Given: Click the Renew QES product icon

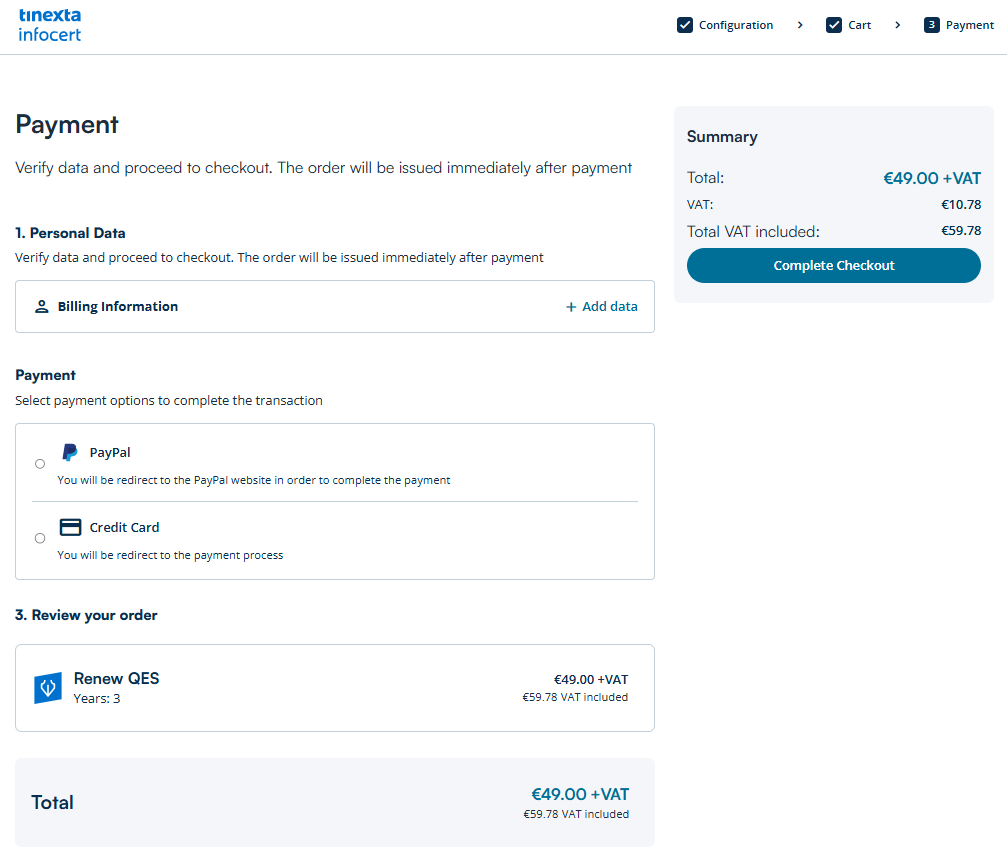Looking at the screenshot, I should click(48, 688).
